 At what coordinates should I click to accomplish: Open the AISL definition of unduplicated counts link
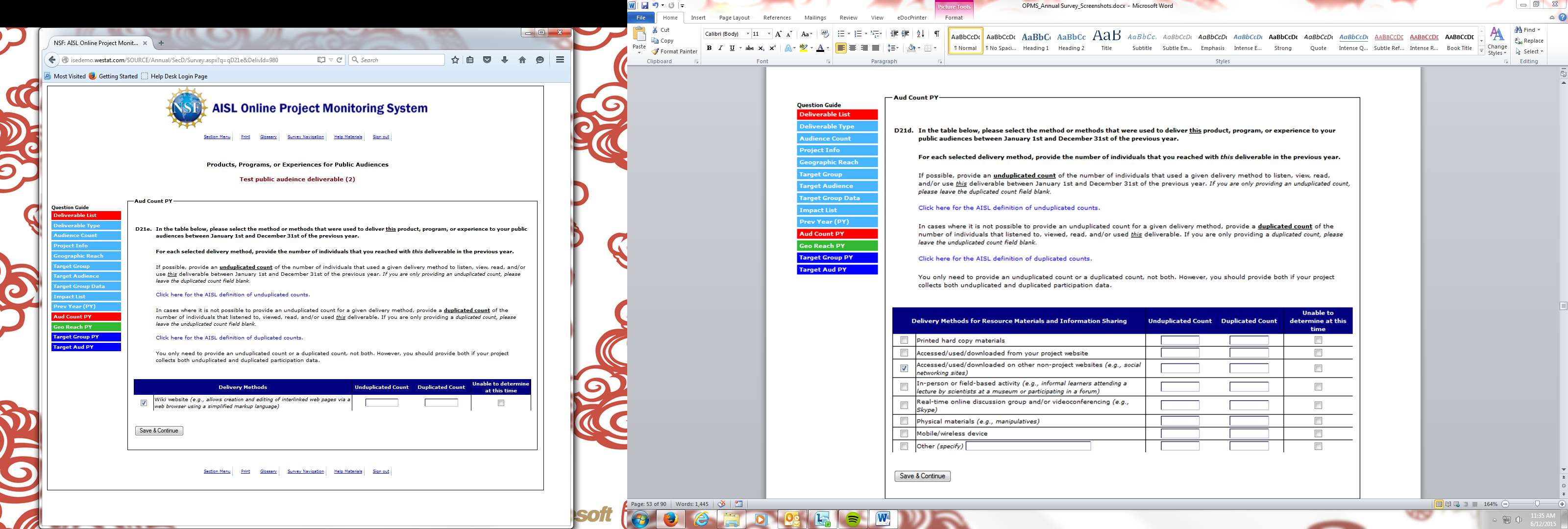tap(233, 295)
